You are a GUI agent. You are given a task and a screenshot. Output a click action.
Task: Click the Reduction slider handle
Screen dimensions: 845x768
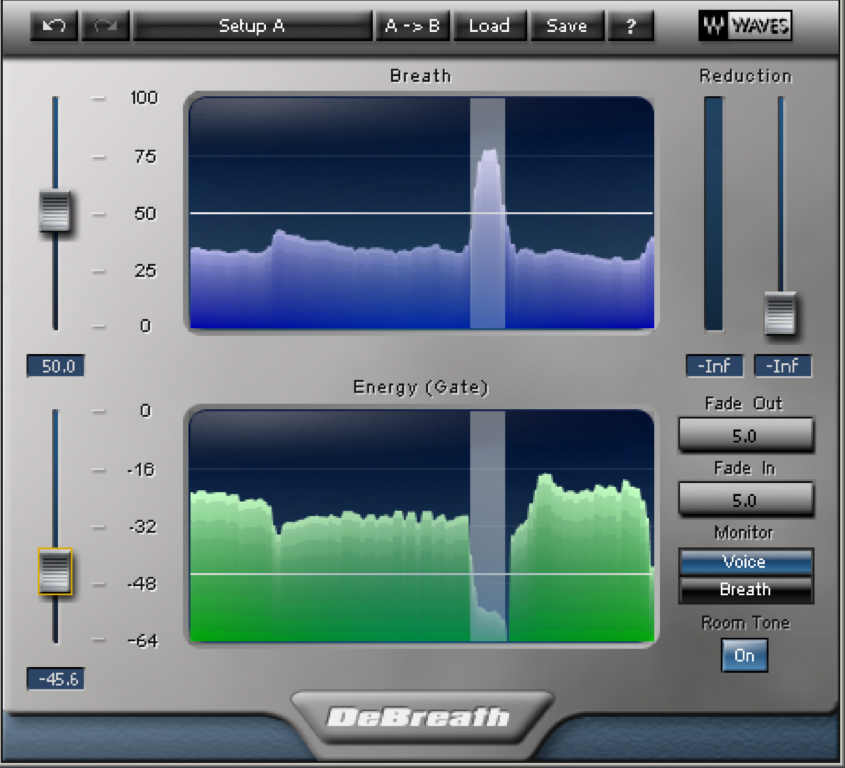(780, 313)
